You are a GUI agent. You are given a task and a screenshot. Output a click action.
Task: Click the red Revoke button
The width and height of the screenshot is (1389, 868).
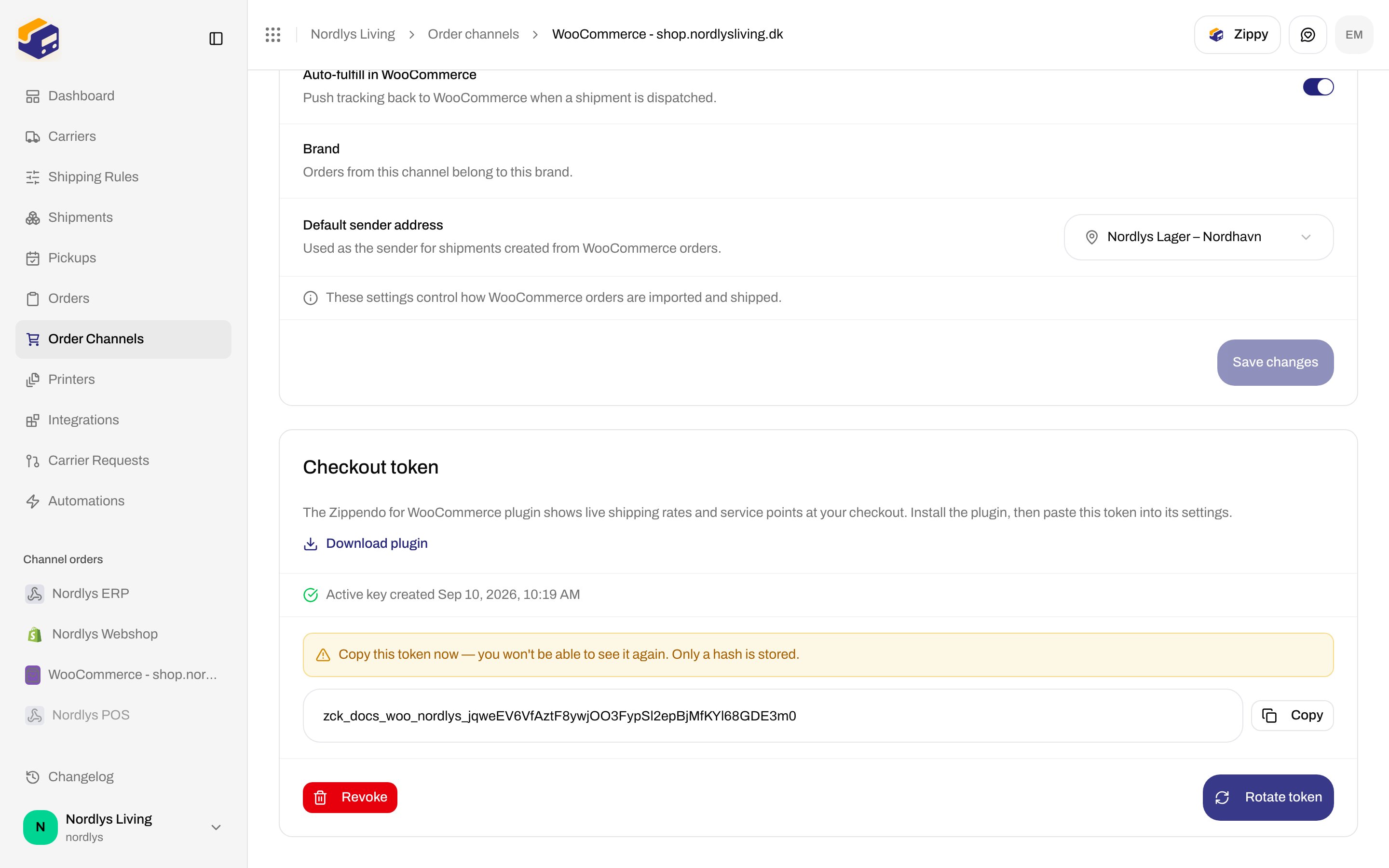click(x=350, y=798)
